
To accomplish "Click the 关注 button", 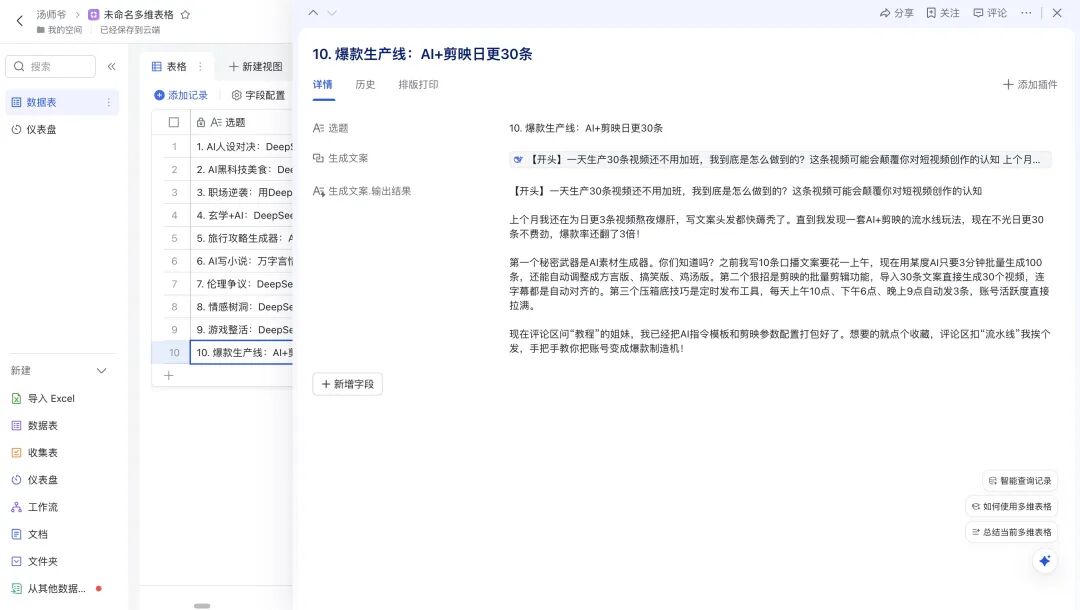I will click(x=943, y=13).
